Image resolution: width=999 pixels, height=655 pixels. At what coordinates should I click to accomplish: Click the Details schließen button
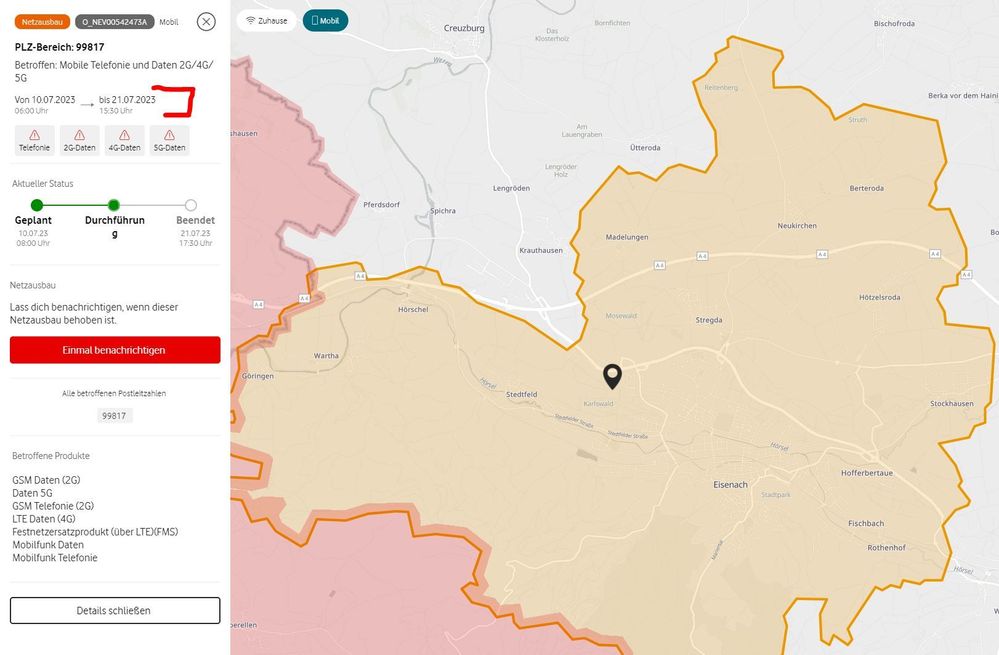pos(115,610)
